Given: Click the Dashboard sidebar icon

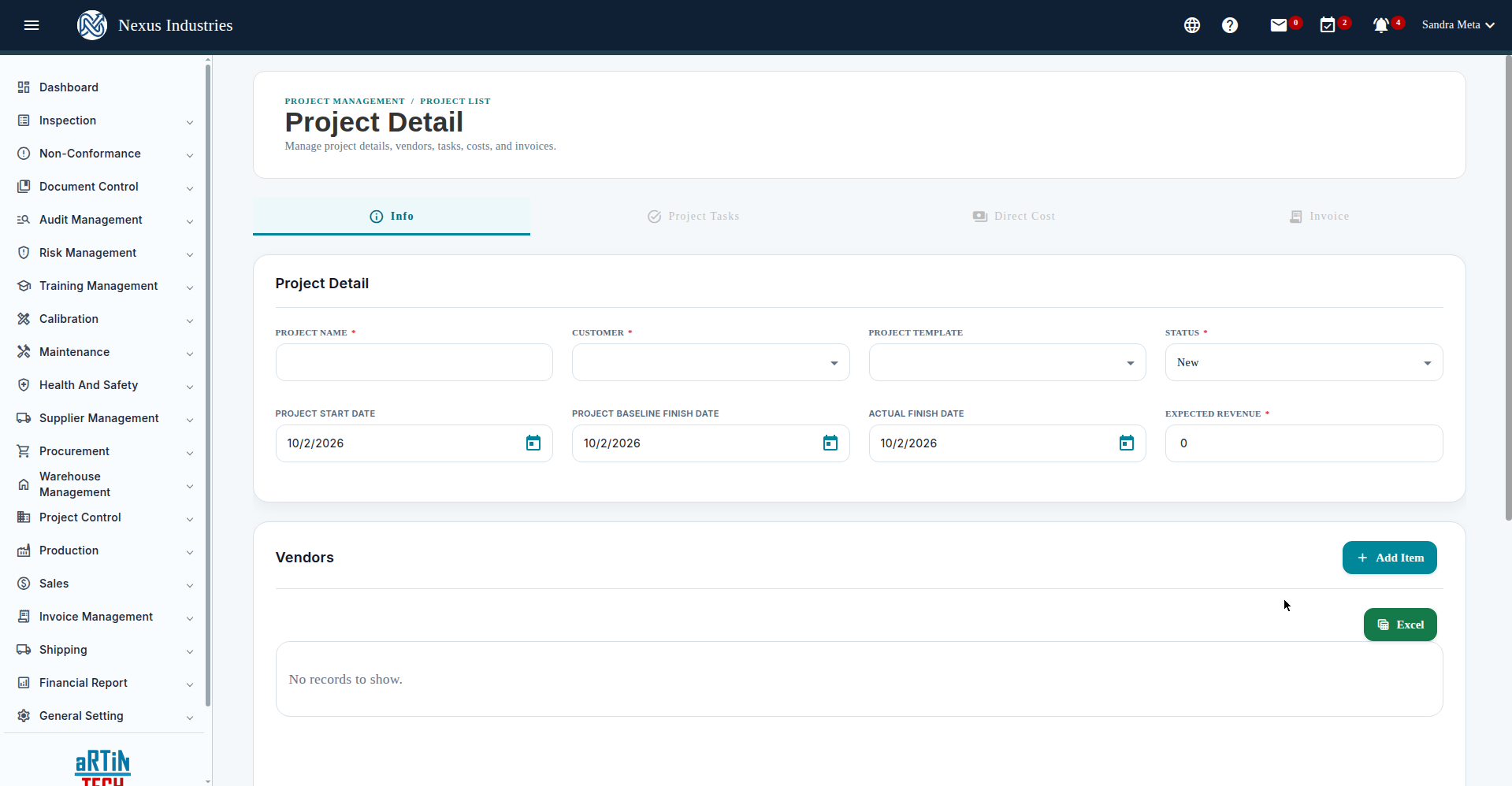Looking at the screenshot, I should tap(24, 87).
